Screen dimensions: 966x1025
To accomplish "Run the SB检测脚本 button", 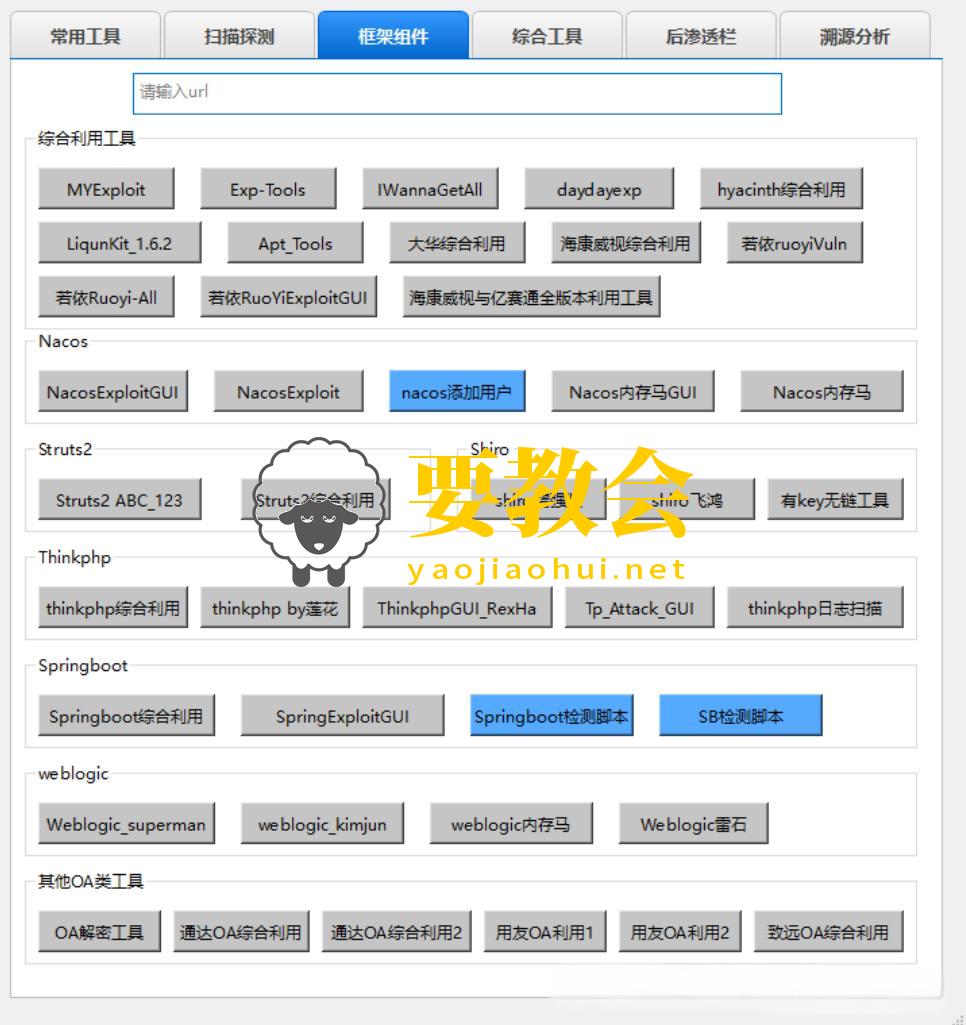I will [x=741, y=716].
